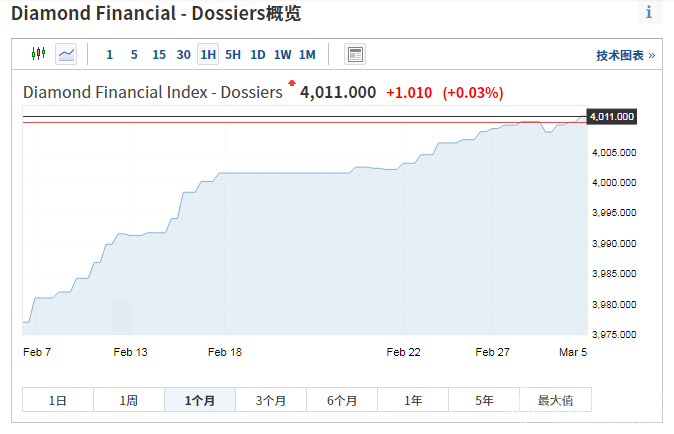Viewport: 674px width, 434px height.
Task: Switch to the 1D interval
Action: pyautogui.click(x=258, y=55)
